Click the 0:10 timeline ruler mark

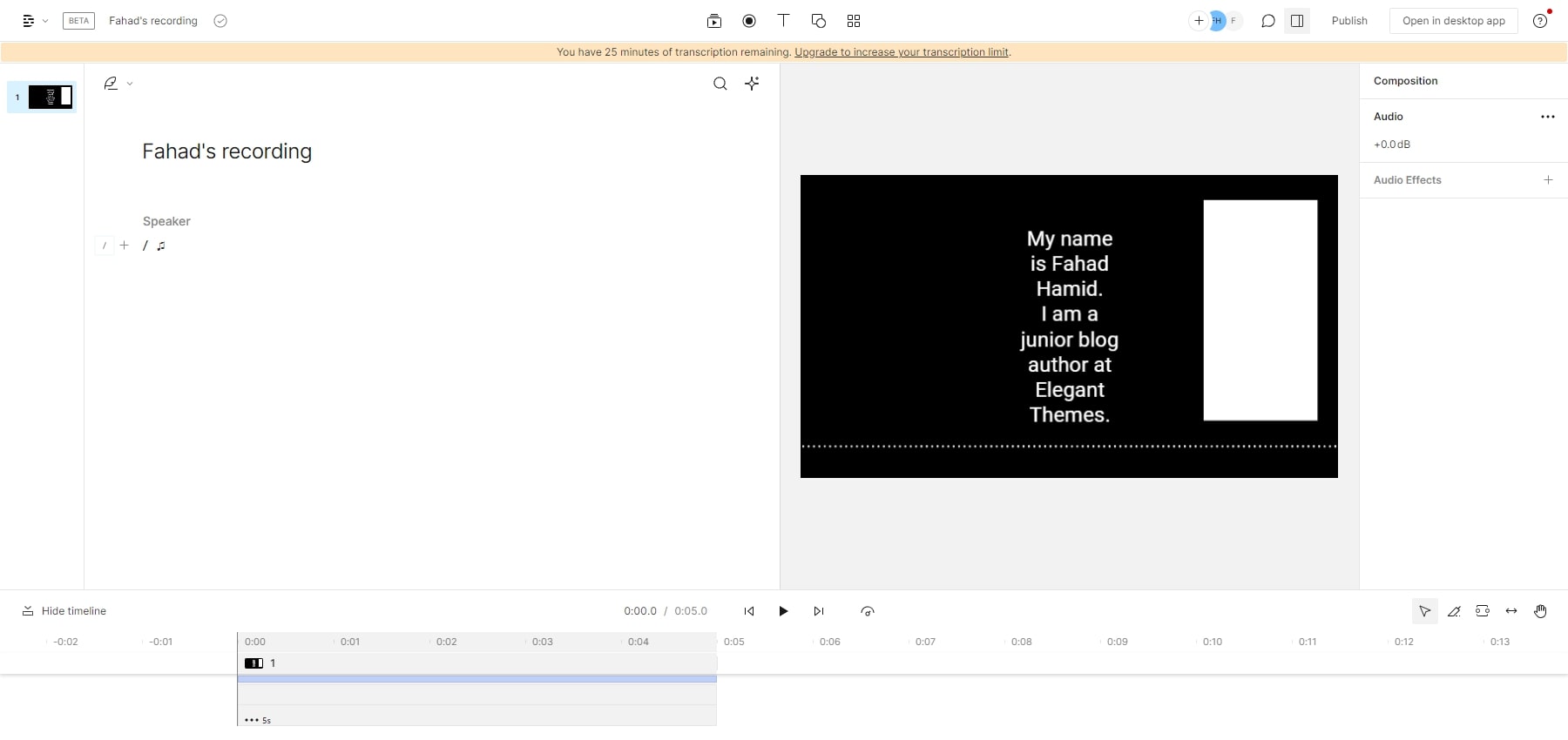1212,642
